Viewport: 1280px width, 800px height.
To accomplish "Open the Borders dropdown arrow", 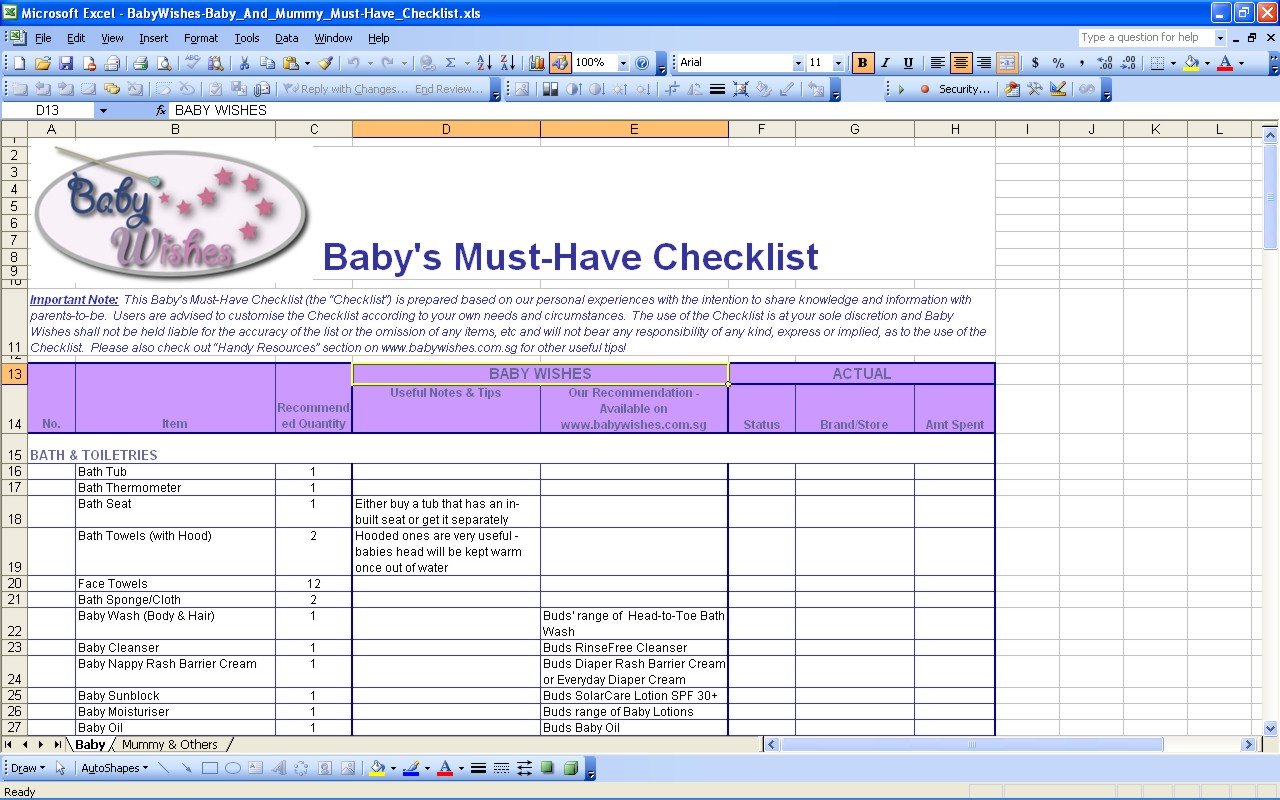I will click(1172, 63).
